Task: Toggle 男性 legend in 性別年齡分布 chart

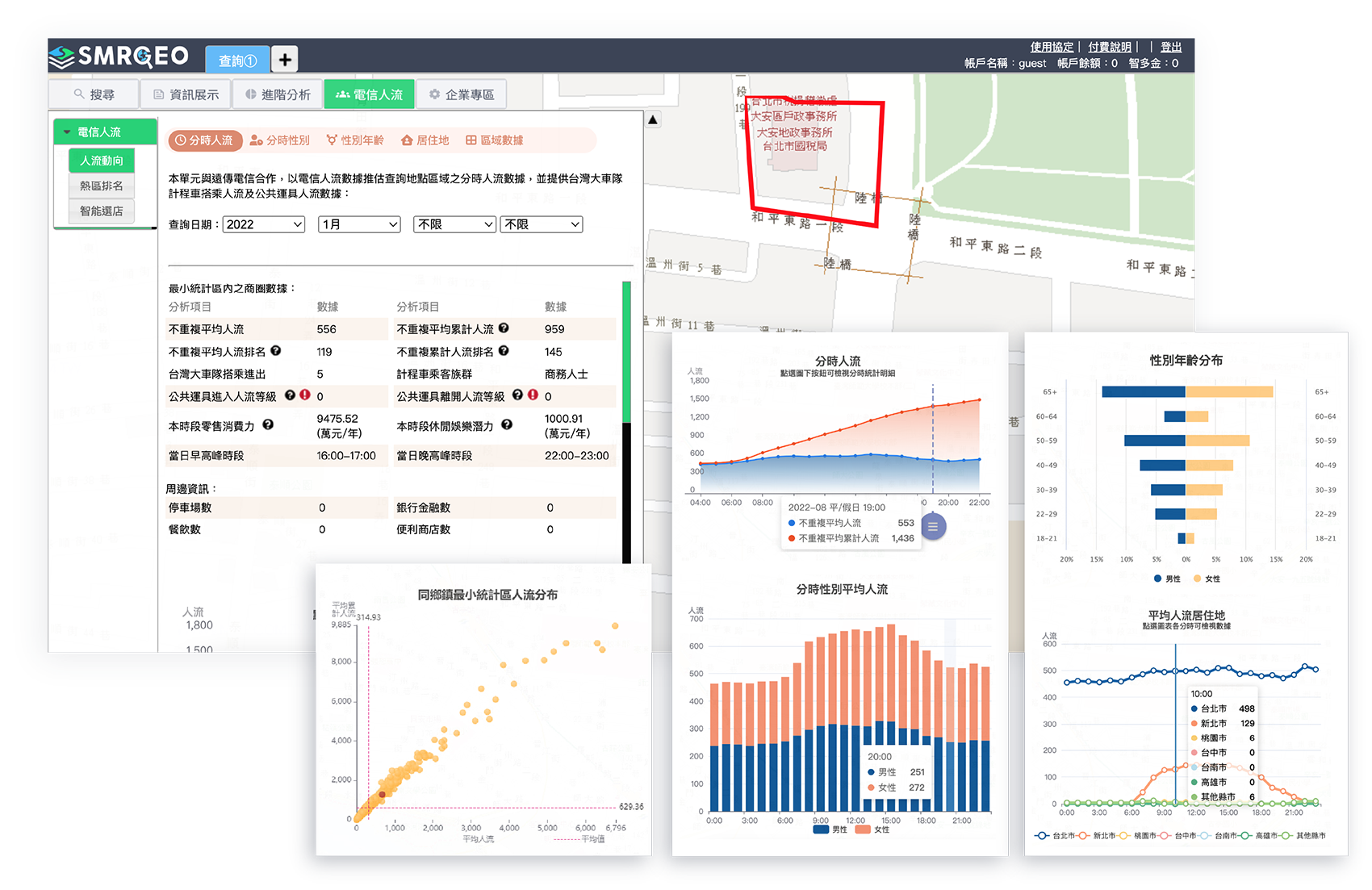Action: (1167, 579)
